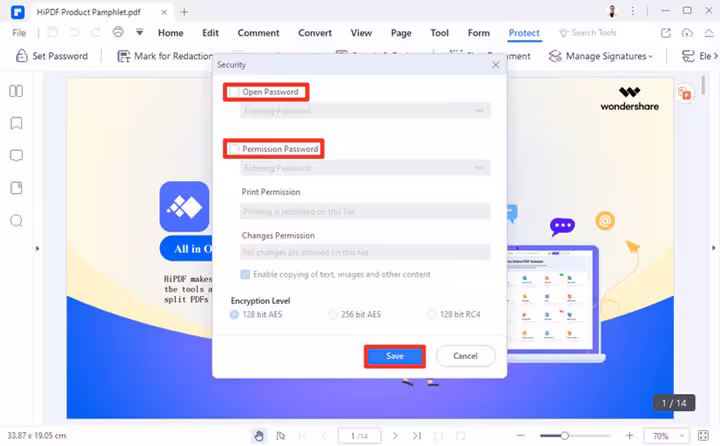This screenshot has height=446, width=720.
Task: Open the thumbnails panel icon in sidebar
Action: (x=16, y=91)
